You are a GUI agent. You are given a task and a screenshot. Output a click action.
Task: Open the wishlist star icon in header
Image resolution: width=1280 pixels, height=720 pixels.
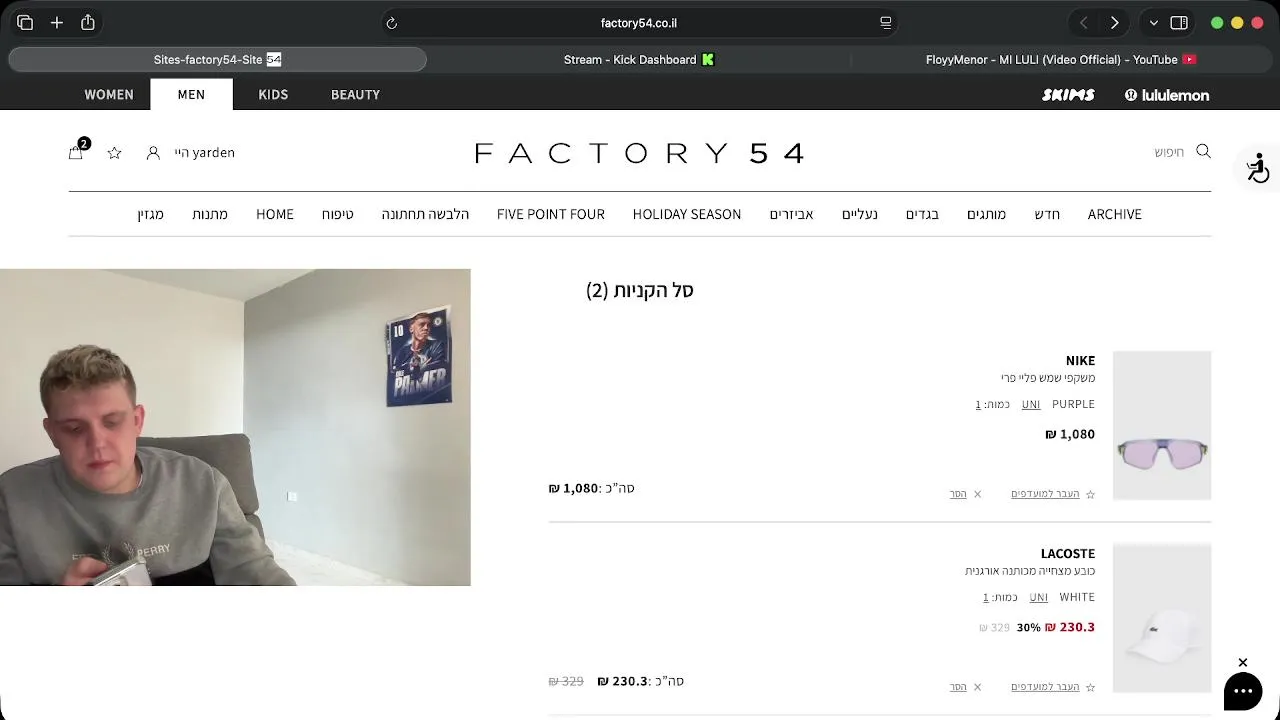click(x=114, y=153)
